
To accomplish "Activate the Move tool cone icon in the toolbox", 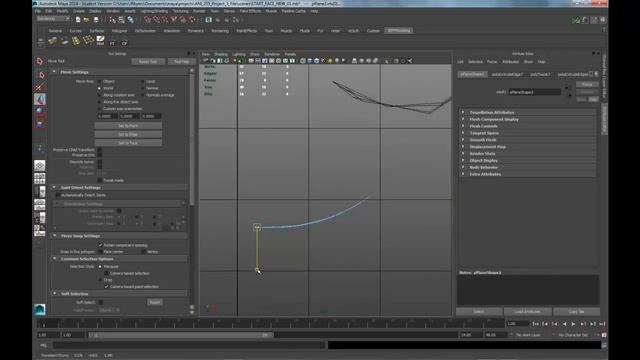I will click(x=40, y=99).
